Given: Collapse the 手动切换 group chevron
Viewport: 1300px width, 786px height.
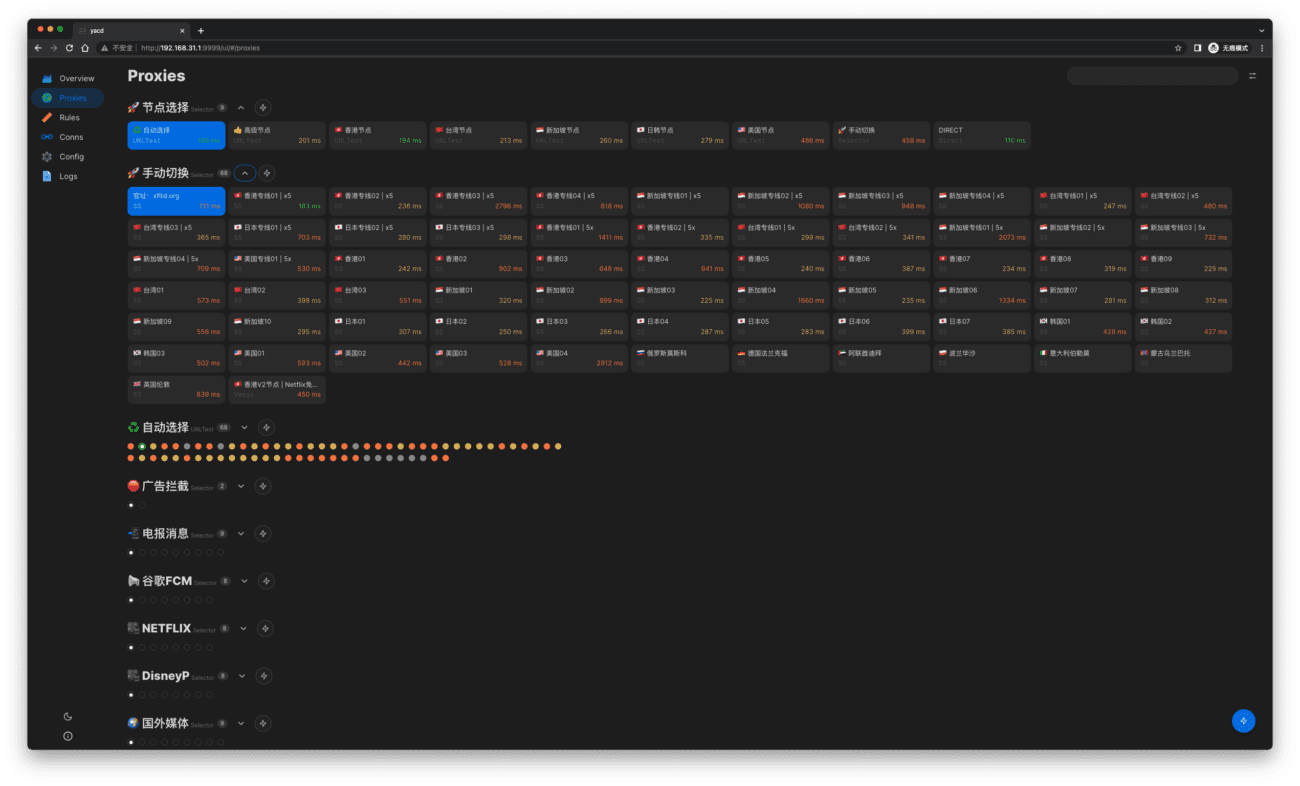Looking at the screenshot, I should click(x=245, y=173).
